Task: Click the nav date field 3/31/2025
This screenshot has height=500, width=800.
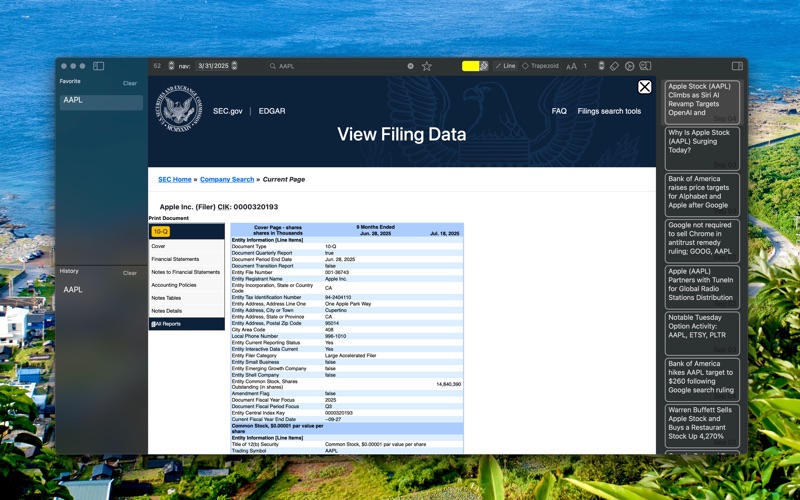Action: [213, 66]
